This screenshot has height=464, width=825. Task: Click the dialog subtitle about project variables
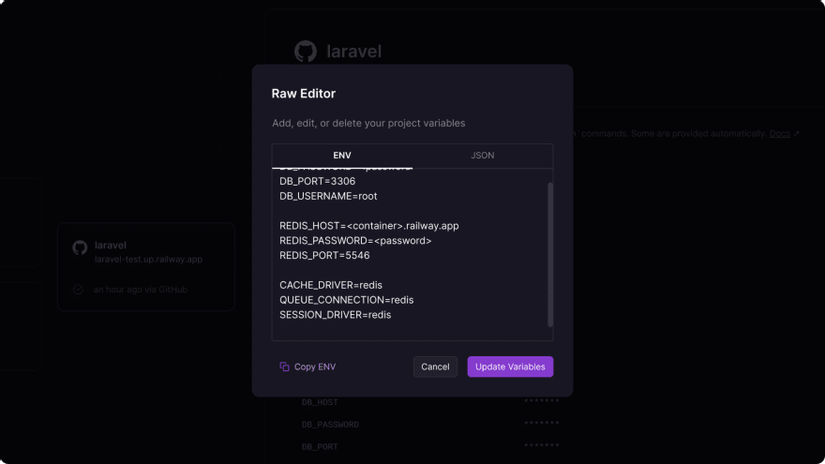pyautogui.click(x=369, y=123)
